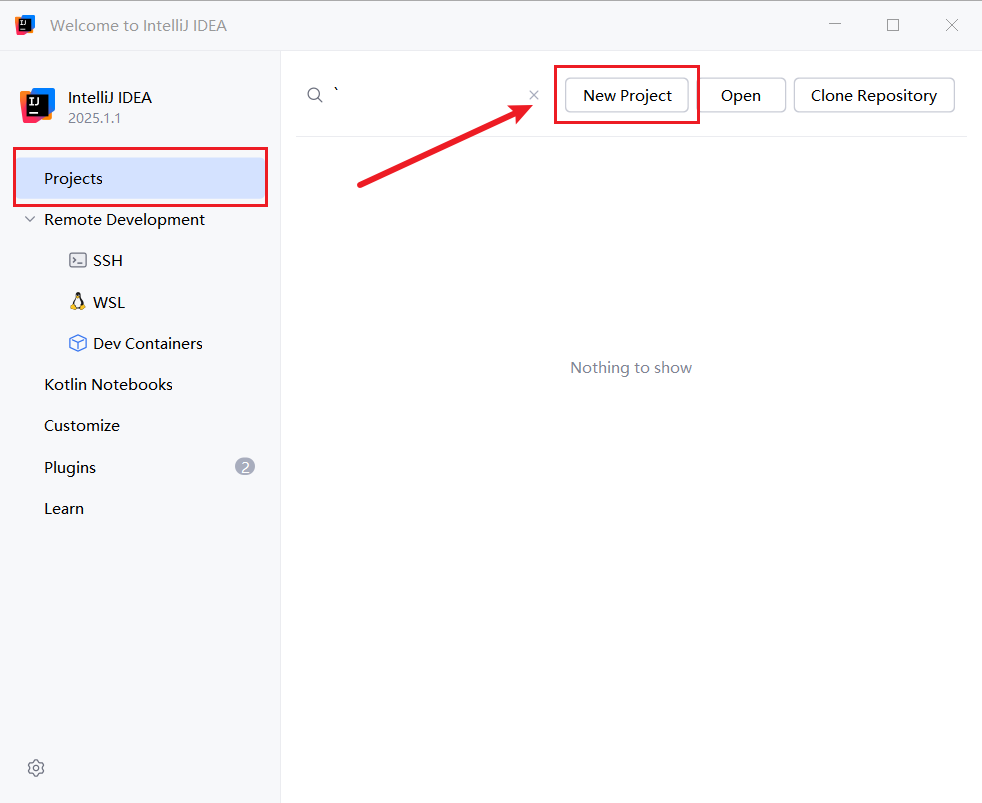The width and height of the screenshot is (982, 803).
Task: Collapse the Remote Development section
Action: click(x=29, y=219)
